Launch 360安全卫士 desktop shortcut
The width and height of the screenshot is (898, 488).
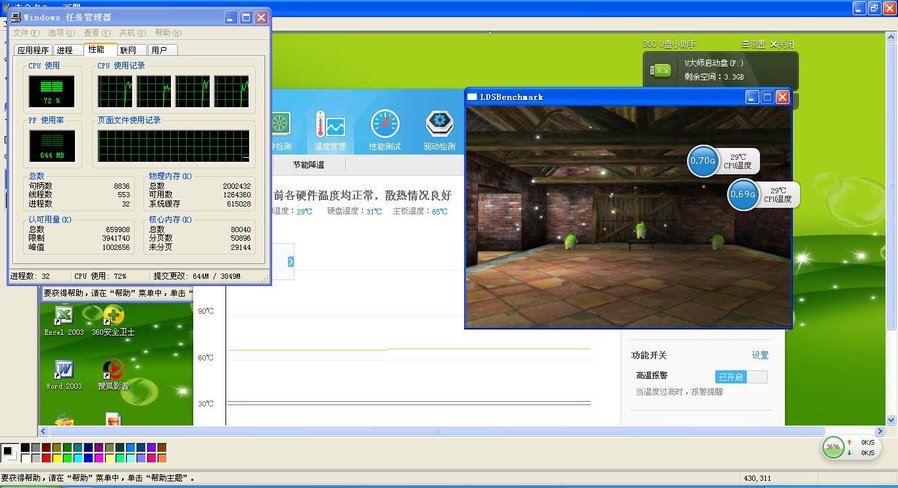click(114, 320)
